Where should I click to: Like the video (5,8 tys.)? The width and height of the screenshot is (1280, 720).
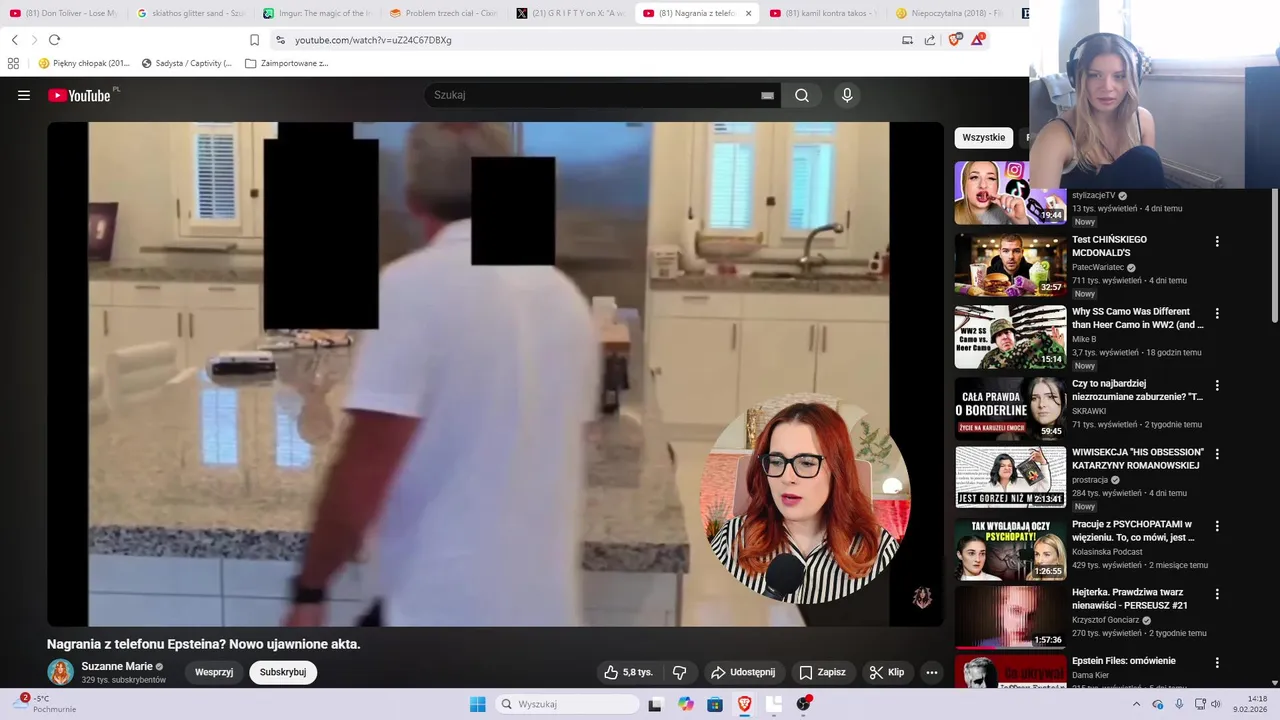click(628, 672)
